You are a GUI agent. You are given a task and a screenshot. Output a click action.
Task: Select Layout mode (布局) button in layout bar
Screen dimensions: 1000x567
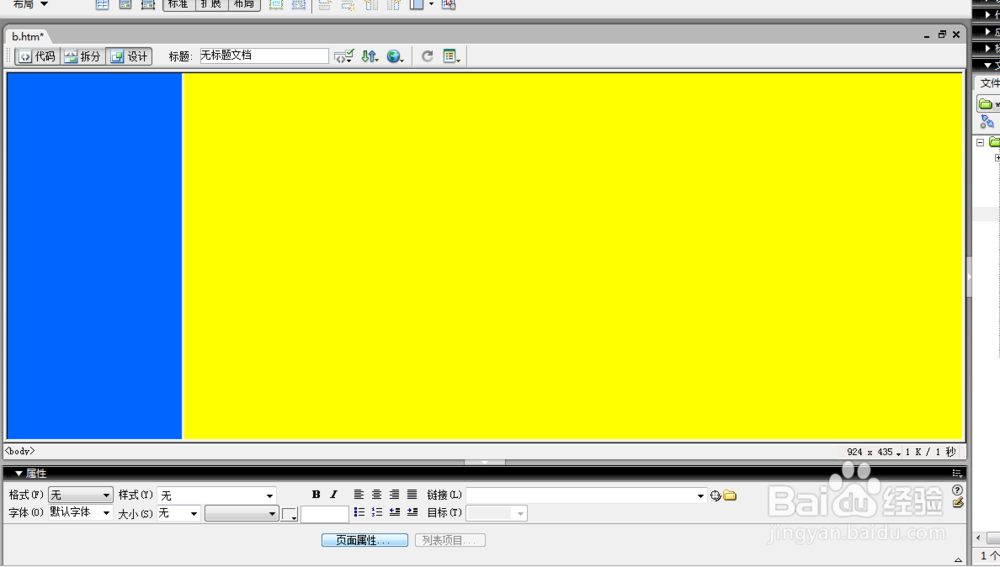(x=244, y=4)
